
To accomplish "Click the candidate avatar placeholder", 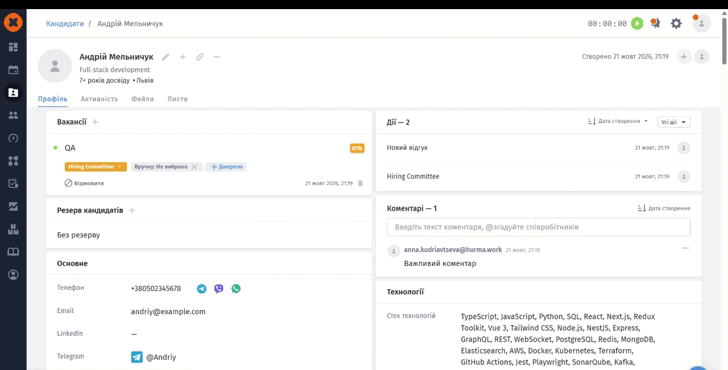I will point(55,66).
